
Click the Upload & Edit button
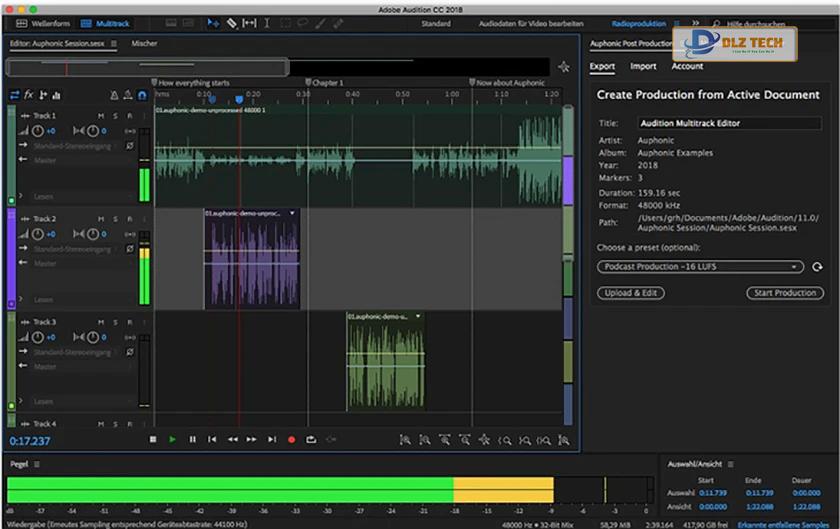click(631, 293)
